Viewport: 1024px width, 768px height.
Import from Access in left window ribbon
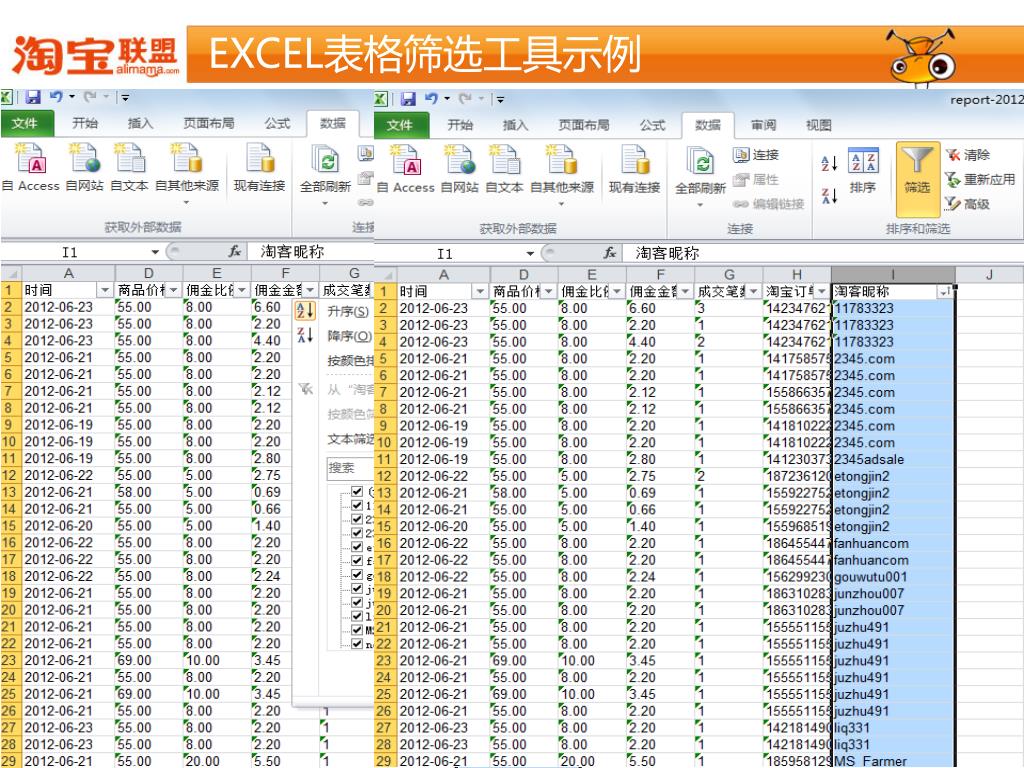click(32, 167)
